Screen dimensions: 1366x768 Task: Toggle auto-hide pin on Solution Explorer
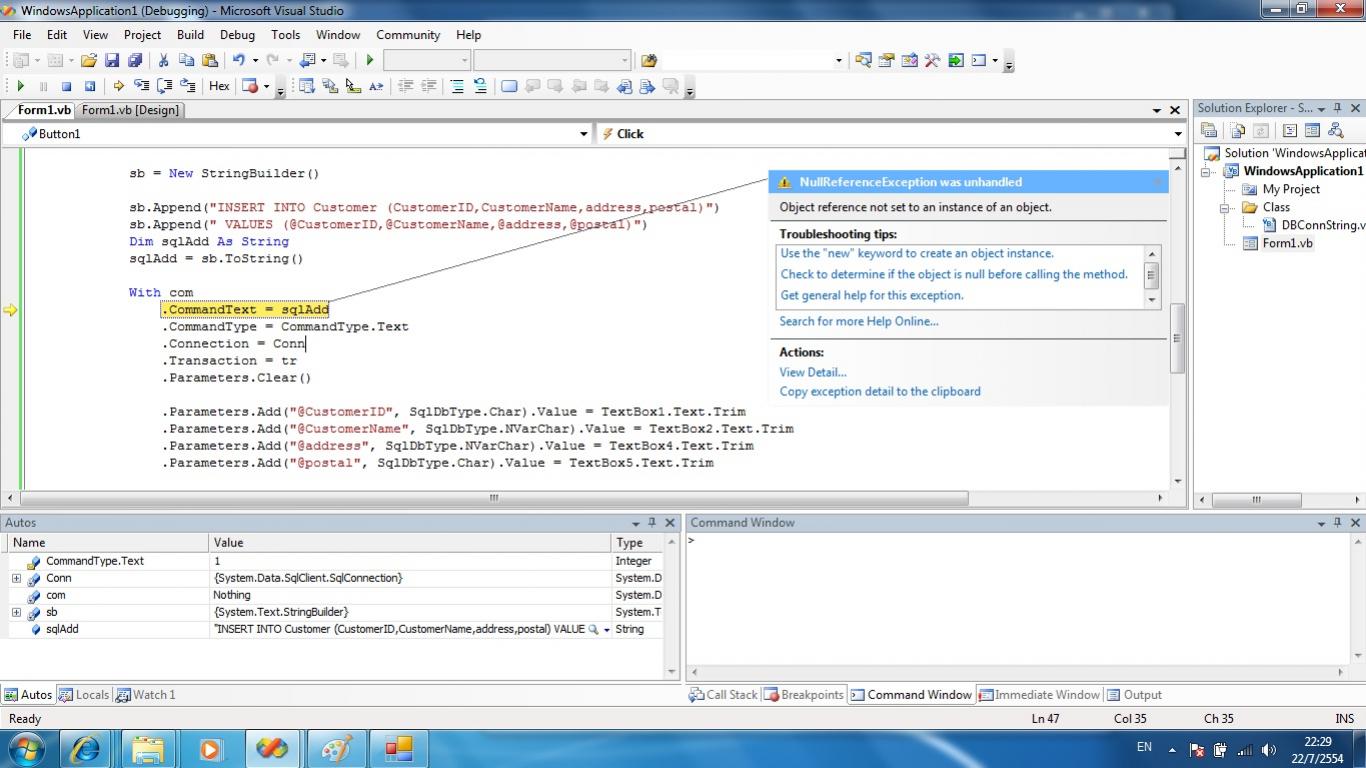coord(1338,108)
